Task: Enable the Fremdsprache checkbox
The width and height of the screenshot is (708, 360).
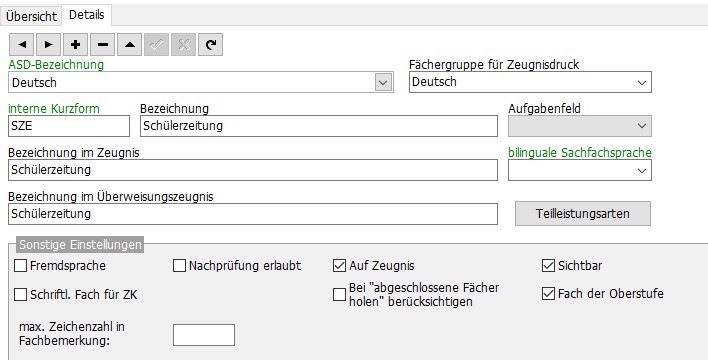Action: [x=21, y=266]
